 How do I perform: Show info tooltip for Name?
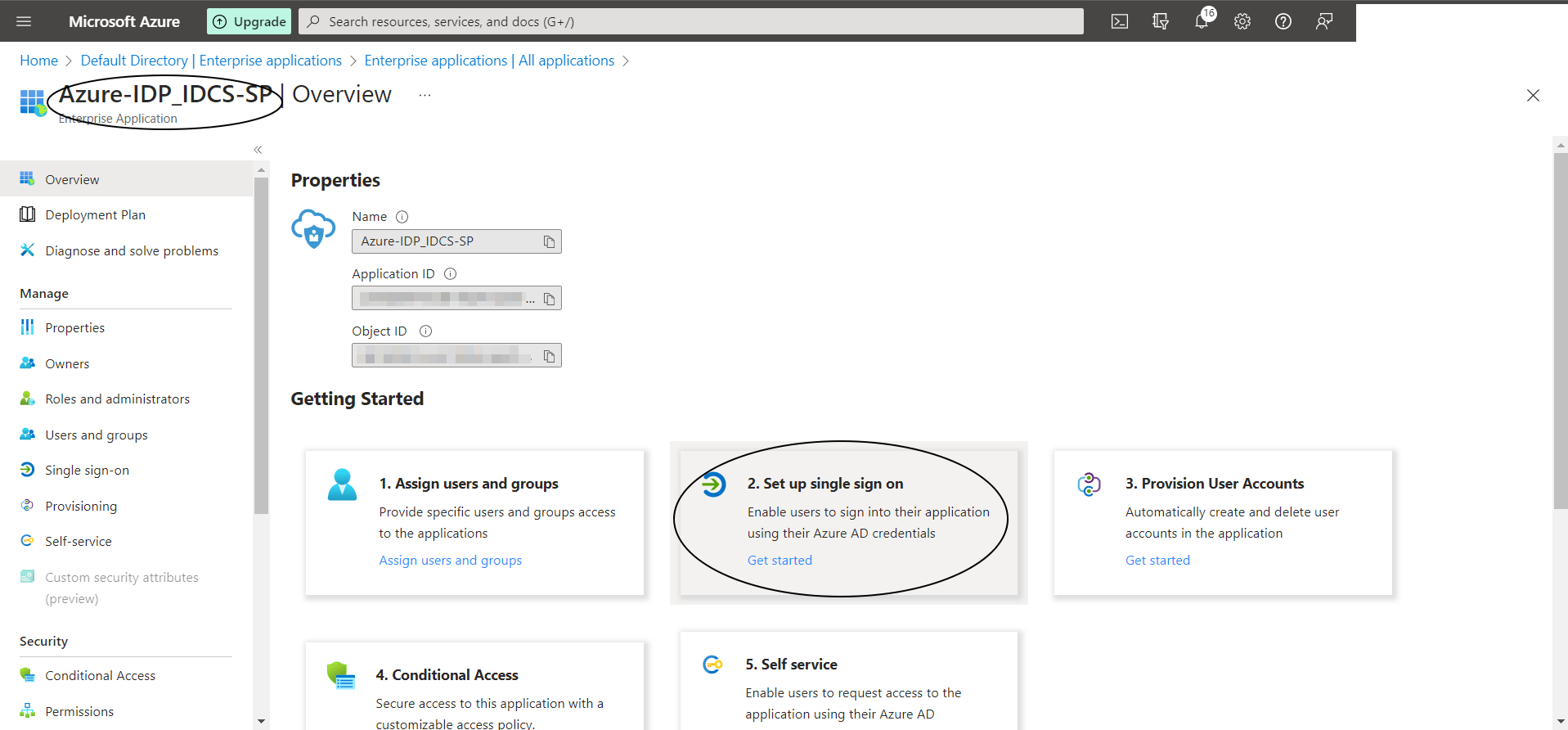pos(402,217)
